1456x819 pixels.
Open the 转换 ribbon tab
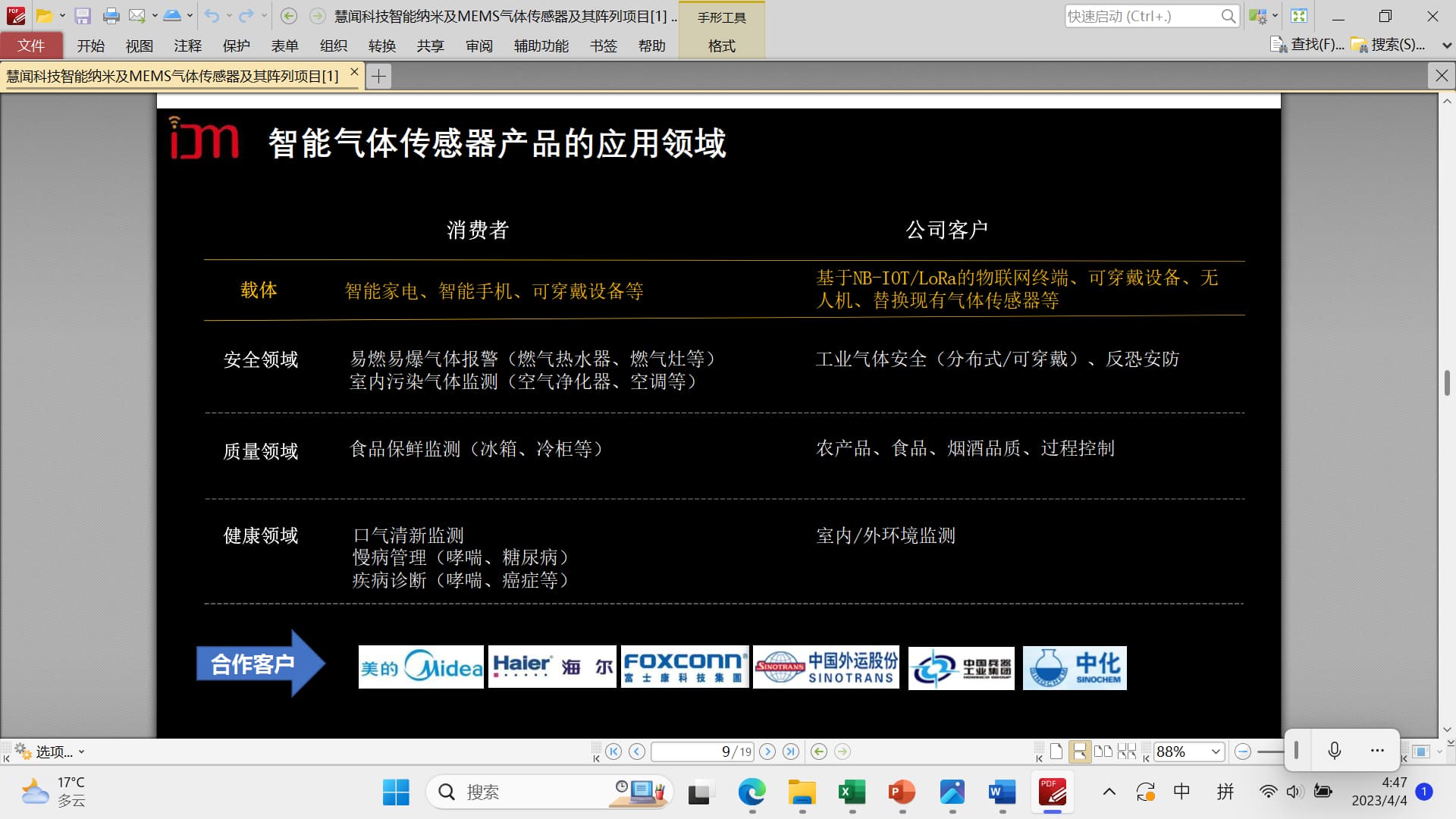coord(381,45)
